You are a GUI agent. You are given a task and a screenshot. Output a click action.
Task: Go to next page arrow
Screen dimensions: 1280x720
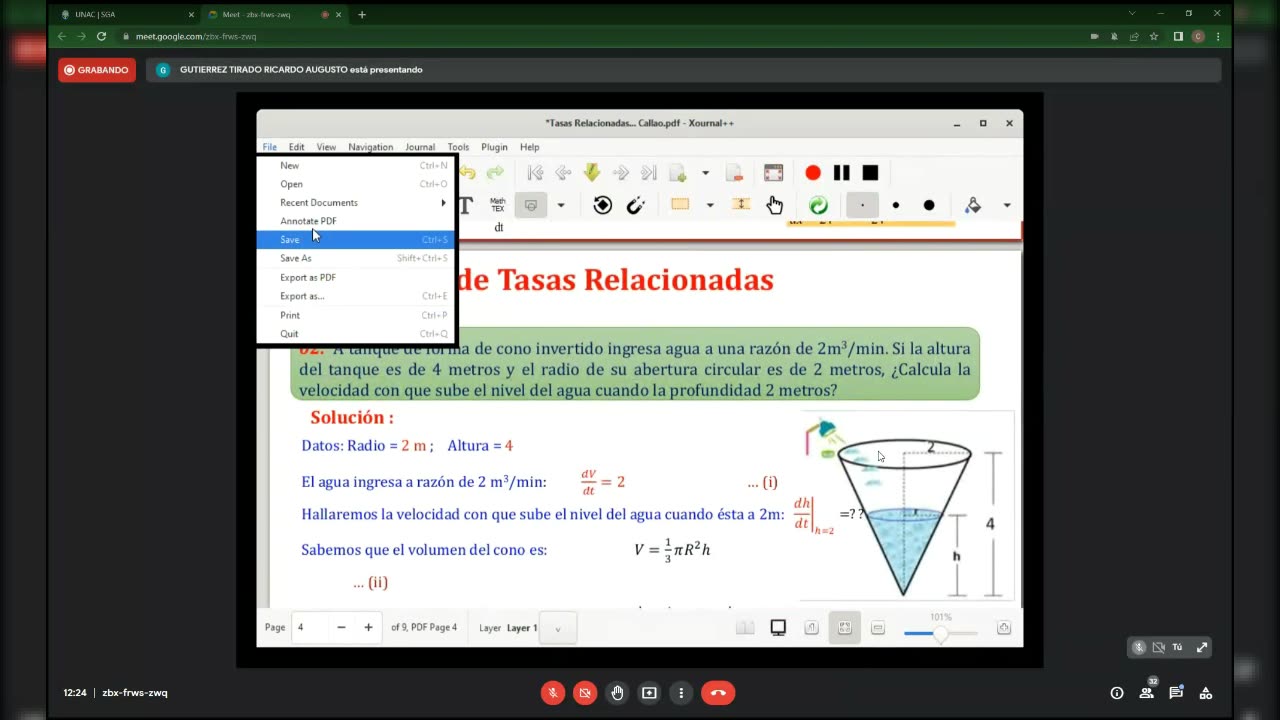coord(620,173)
